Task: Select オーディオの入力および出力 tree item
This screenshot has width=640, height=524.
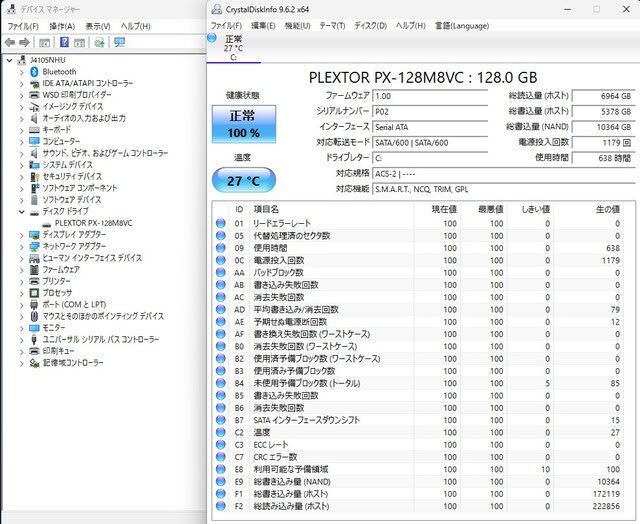Action: [84, 118]
